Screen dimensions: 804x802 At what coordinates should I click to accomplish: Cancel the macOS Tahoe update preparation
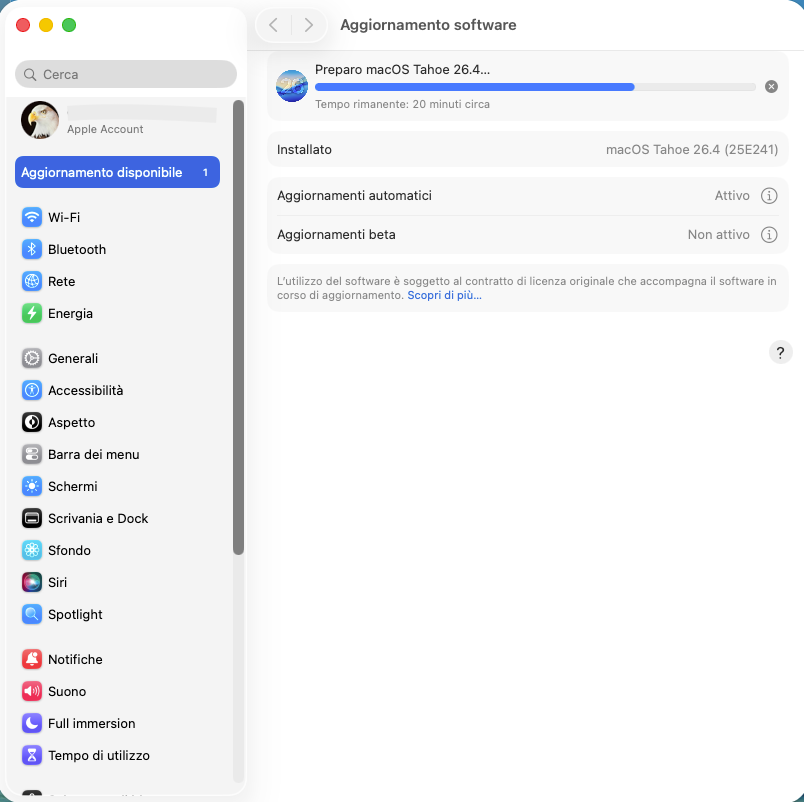click(x=771, y=87)
